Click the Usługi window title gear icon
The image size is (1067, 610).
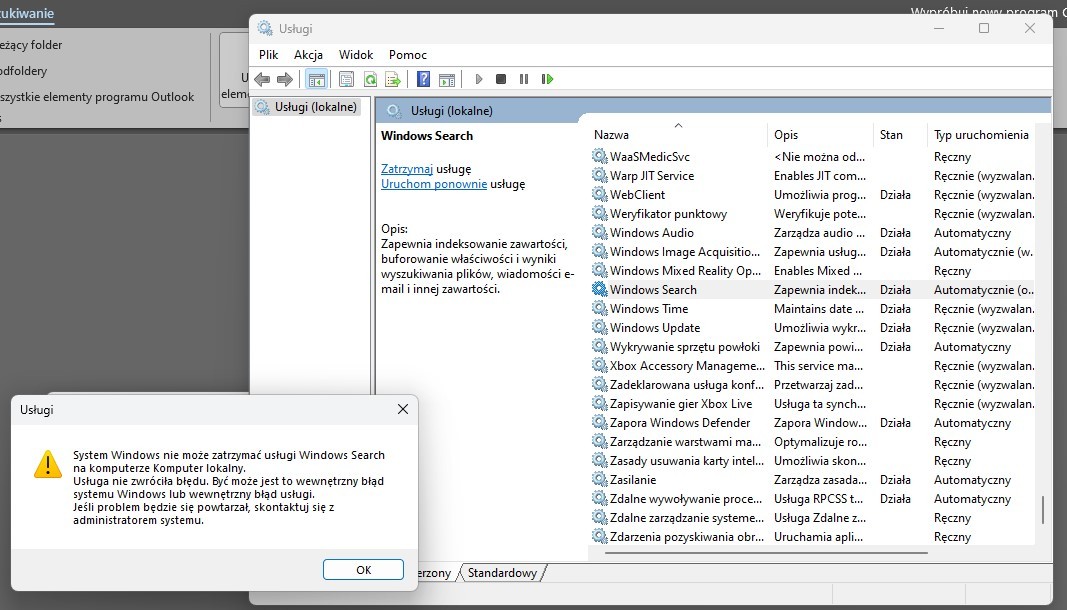pos(265,28)
